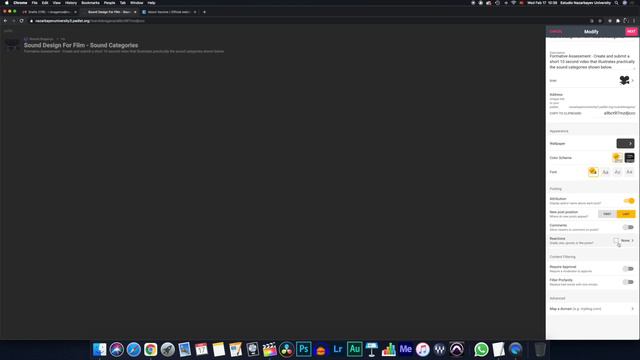Click CANCEL in the Modify panel header

pyautogui.click(x=556, y=31)
